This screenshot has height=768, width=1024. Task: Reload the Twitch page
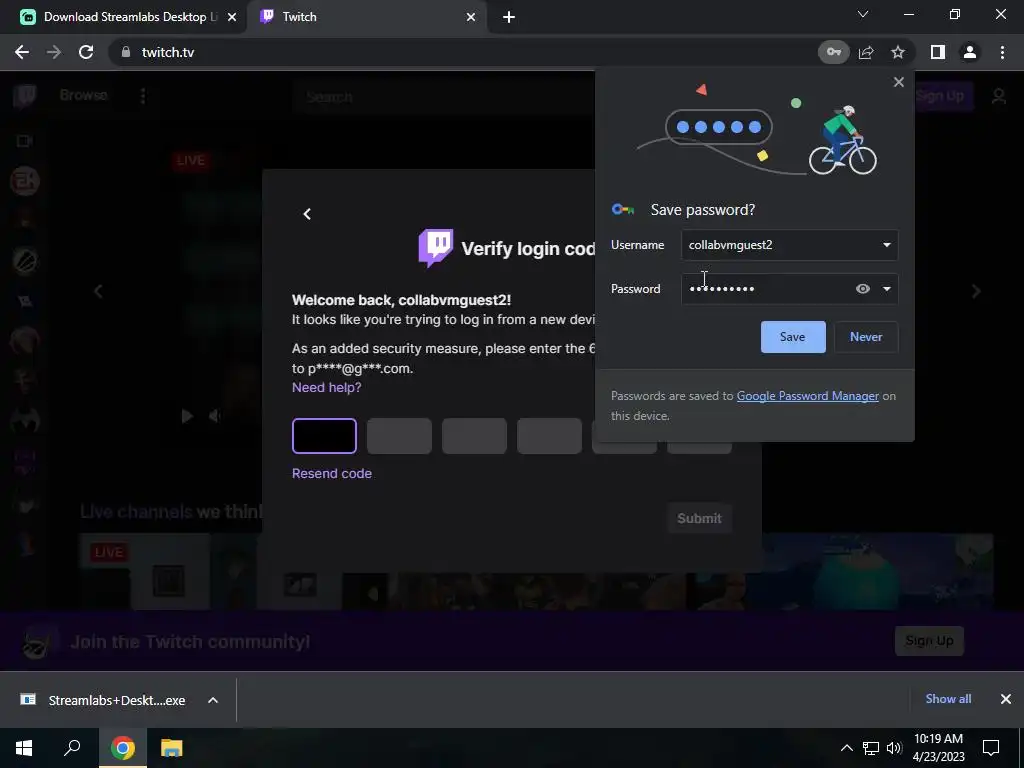[x=86, y=52]
